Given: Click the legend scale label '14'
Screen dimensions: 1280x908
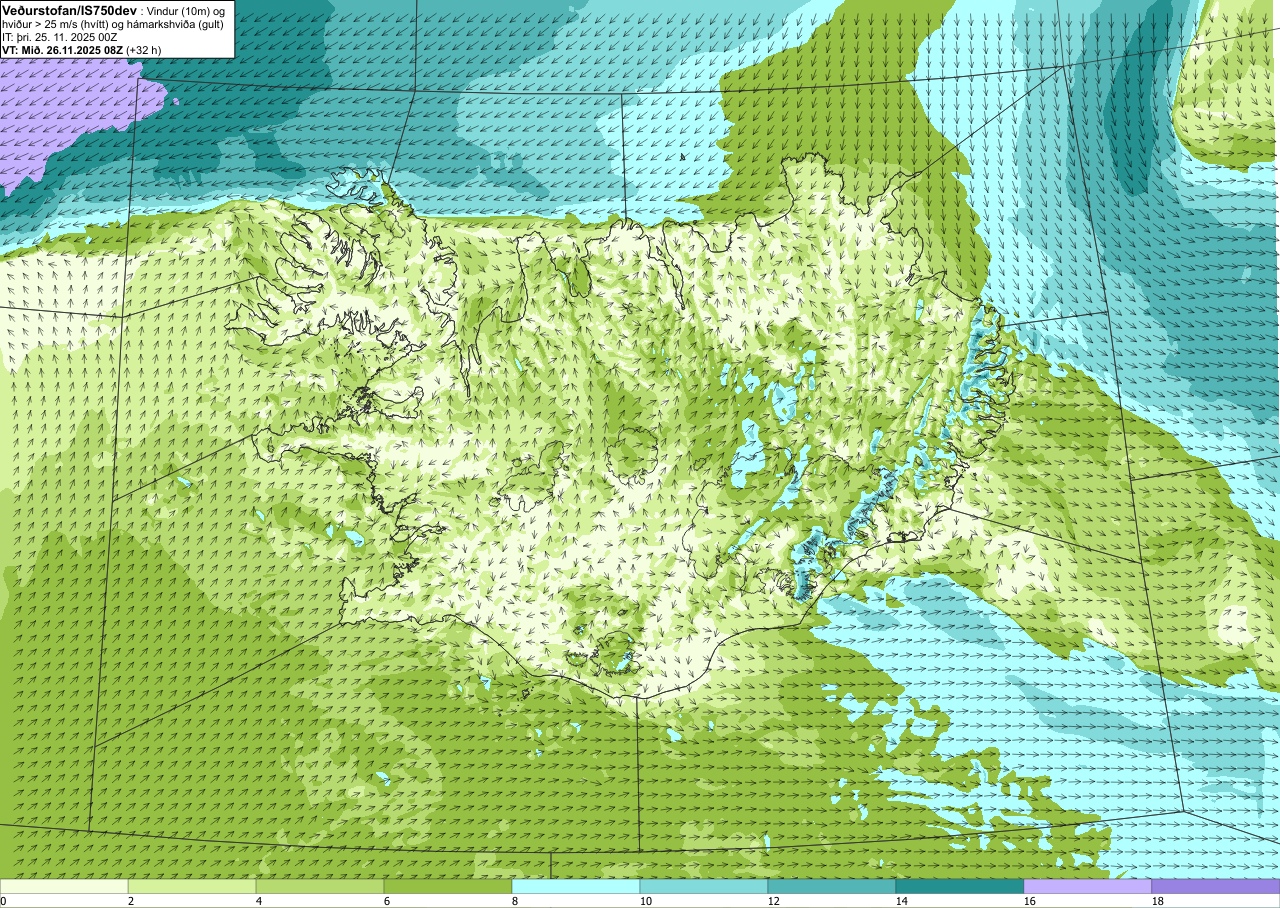Looking at the screenshot, I should coord(902,901).
